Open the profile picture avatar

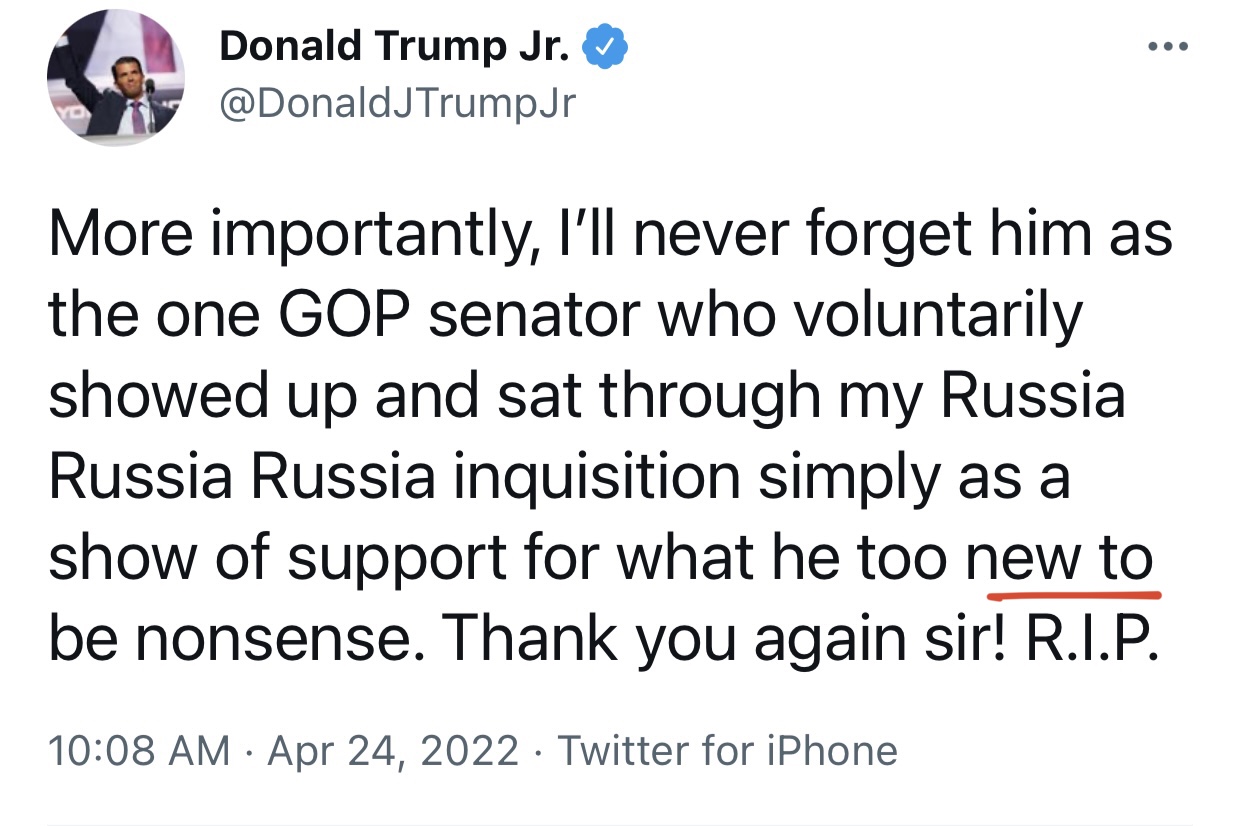point(116,79)
